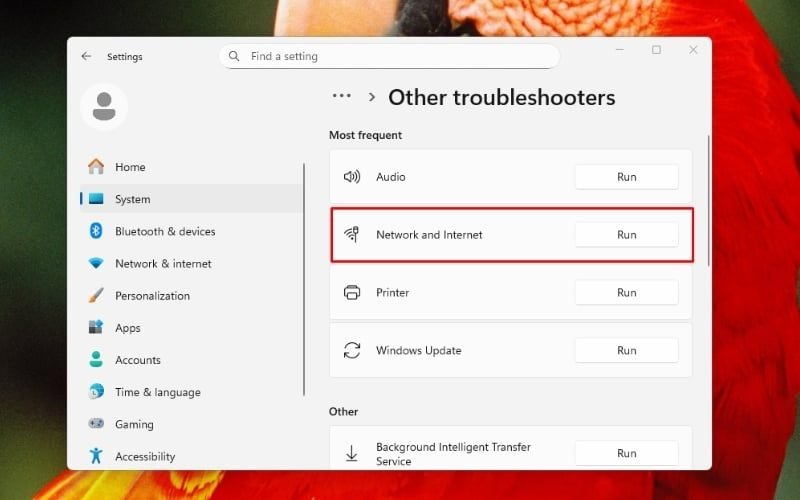Open Personalization settings
The image size is (800, 500).
pyautogui.click(x=192, y=295)
